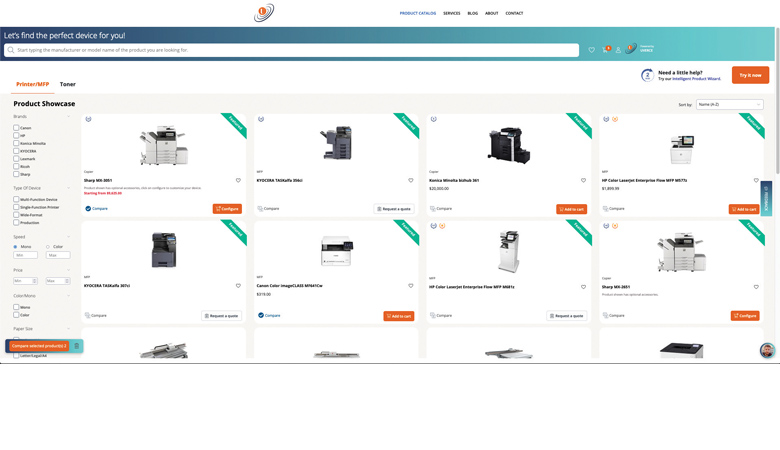Open the Product Catalog menu item

pos(417,13)
